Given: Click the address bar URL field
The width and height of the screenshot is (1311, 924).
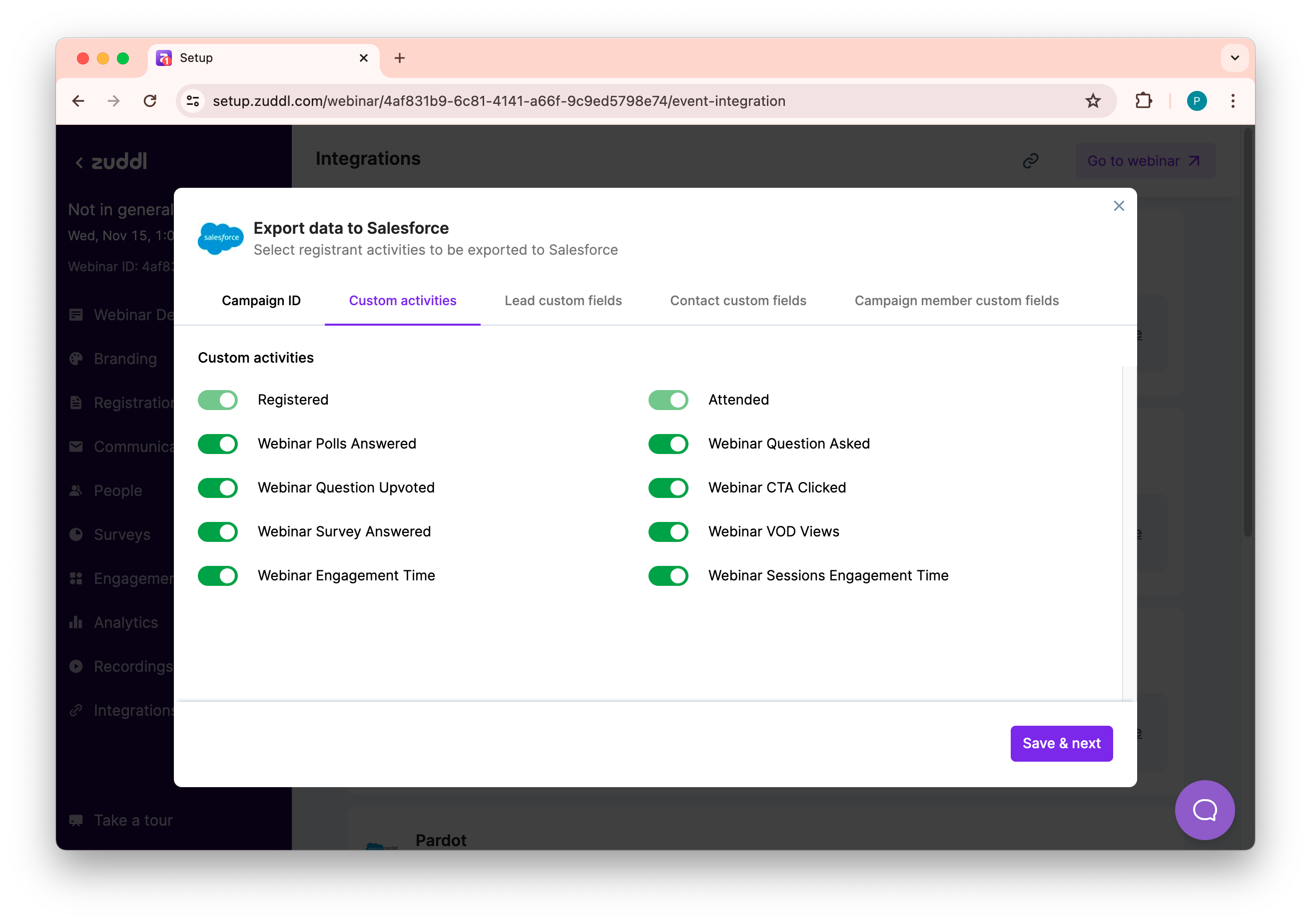Looking at the screenshot, I should point(499,101).
